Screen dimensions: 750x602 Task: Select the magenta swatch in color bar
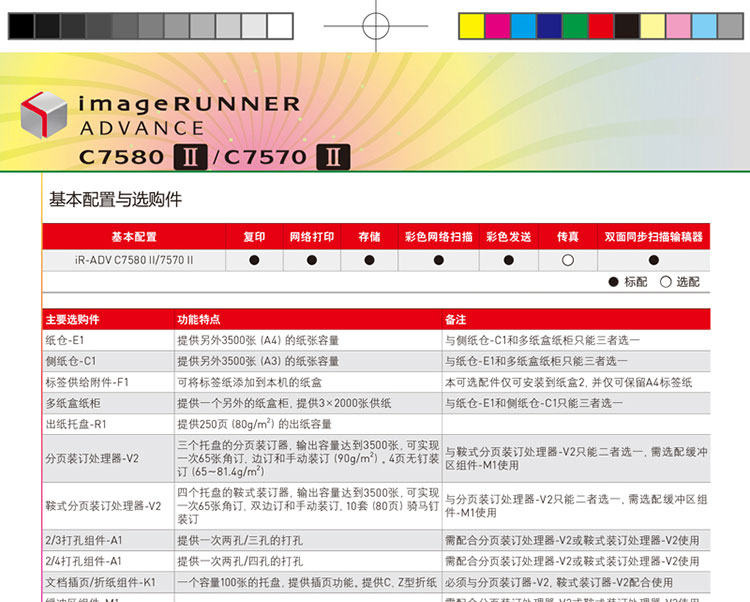point(498,26)
